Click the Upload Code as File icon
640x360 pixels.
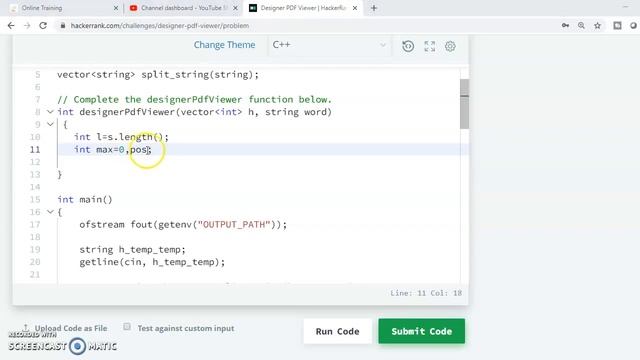coord(26,328)
